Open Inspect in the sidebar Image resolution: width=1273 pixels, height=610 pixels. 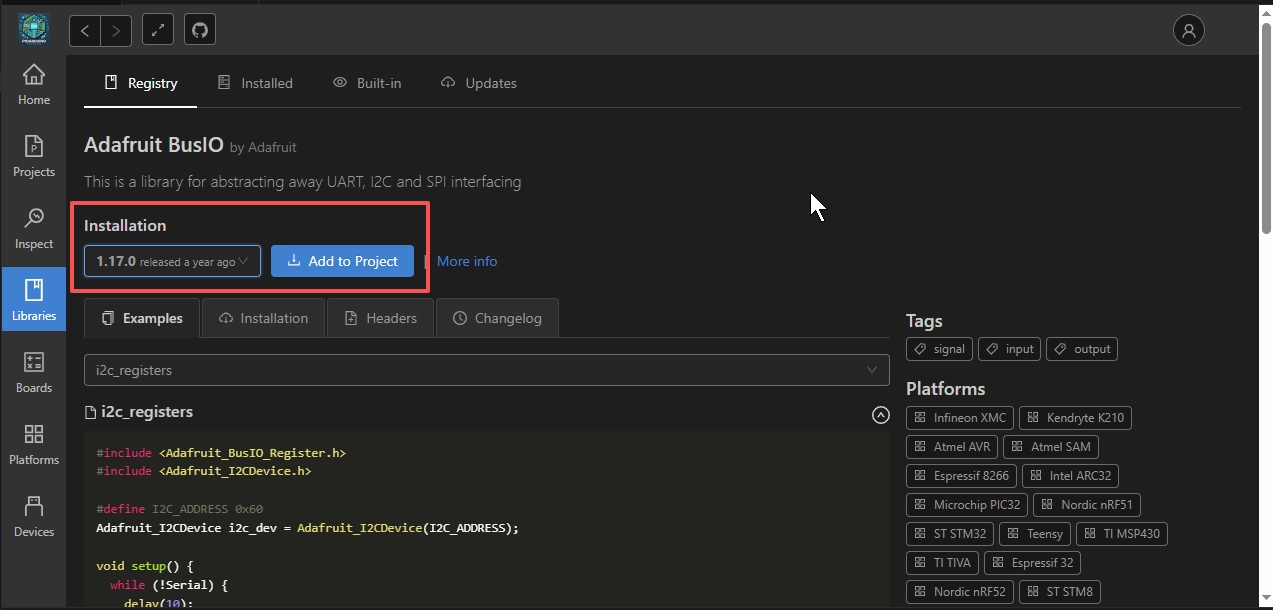[x=34, y=229]
